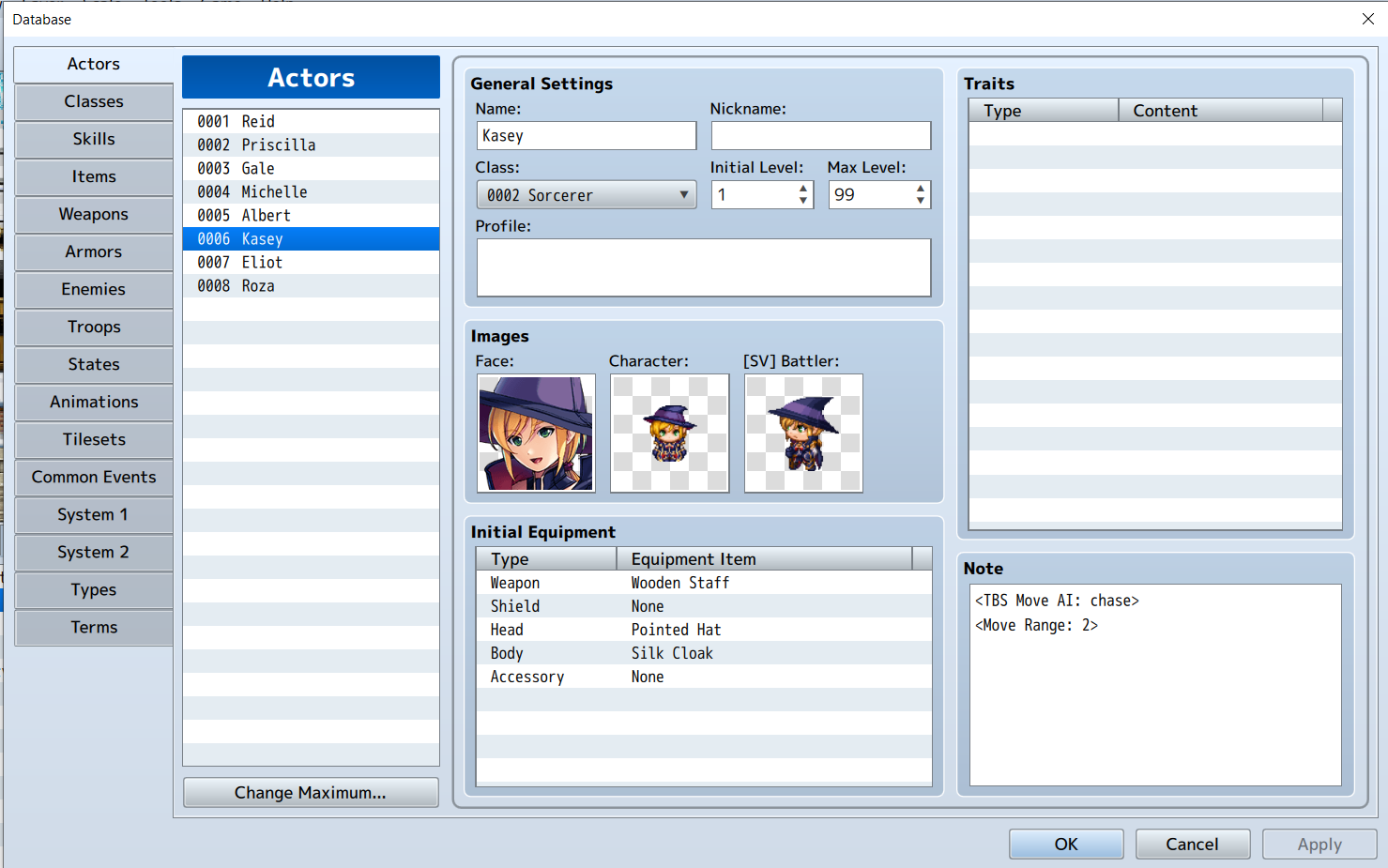This screenshot has height=868, width=1388.
Task: Open the Skills tab
Action: (x=94, y=139)
